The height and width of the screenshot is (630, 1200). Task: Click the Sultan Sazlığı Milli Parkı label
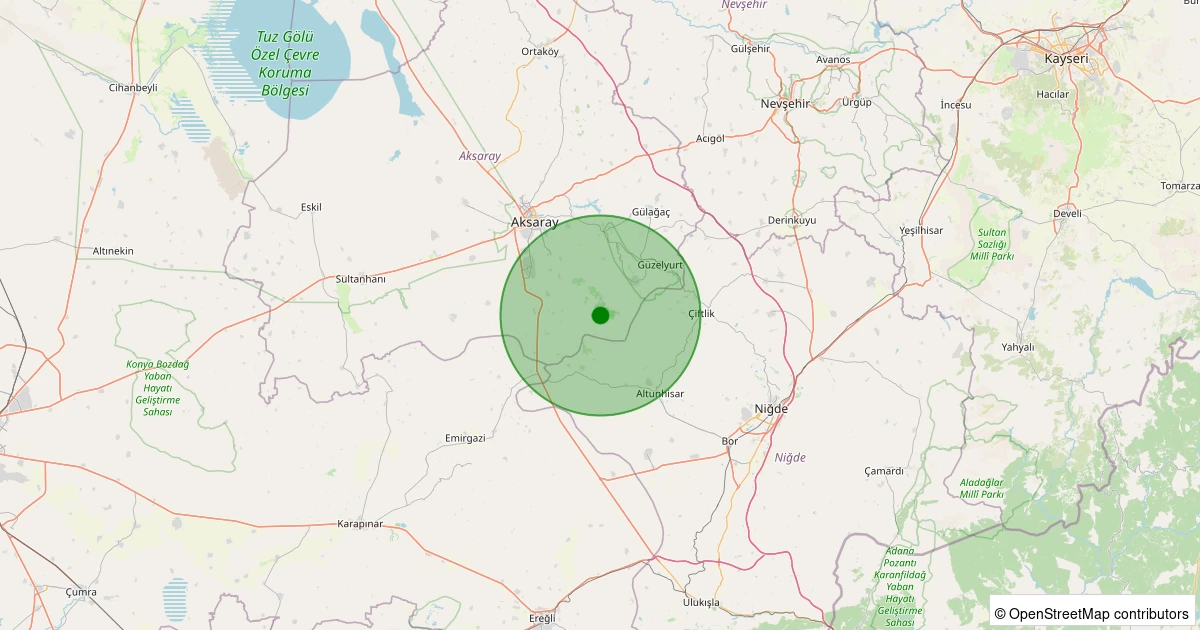(992, 244)
